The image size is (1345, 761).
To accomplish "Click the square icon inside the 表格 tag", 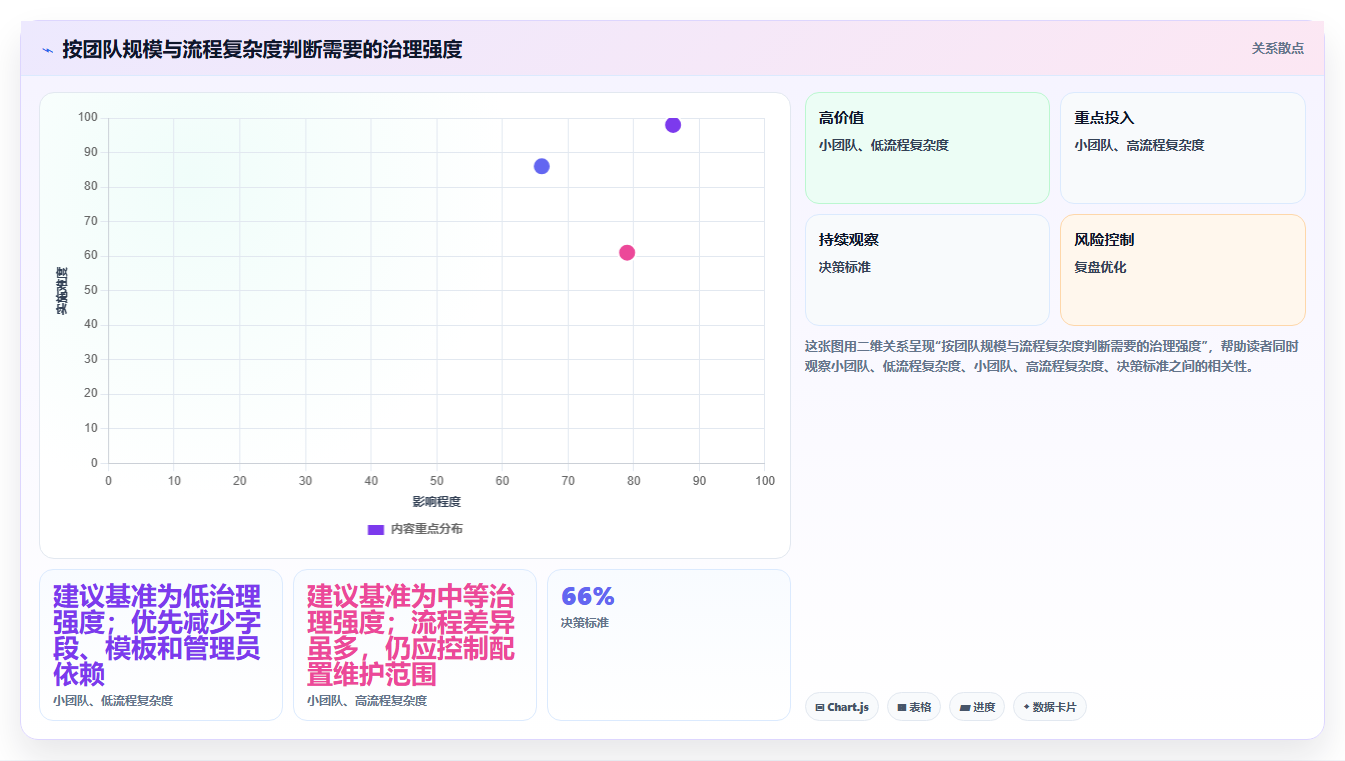I will click(902, 707).
